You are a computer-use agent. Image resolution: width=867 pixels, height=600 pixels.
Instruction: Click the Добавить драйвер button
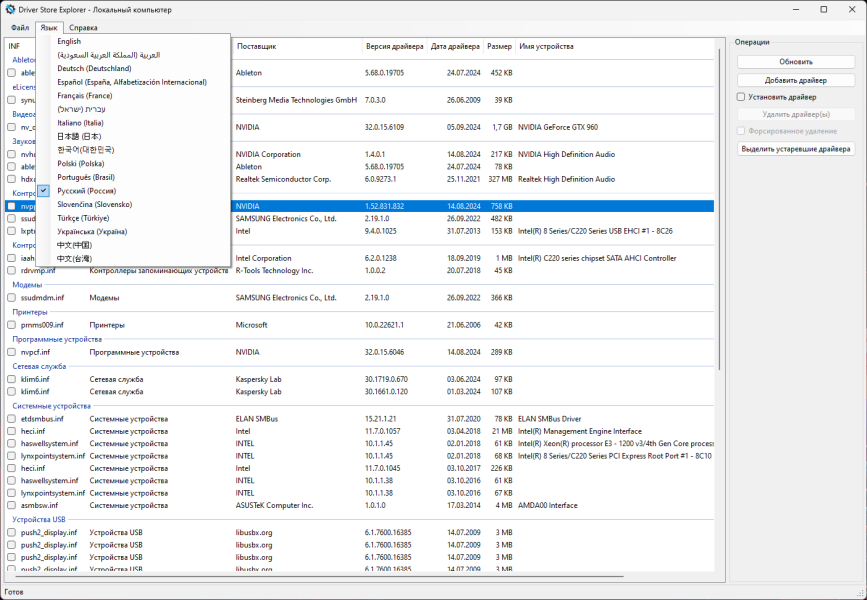coord(796,80)
